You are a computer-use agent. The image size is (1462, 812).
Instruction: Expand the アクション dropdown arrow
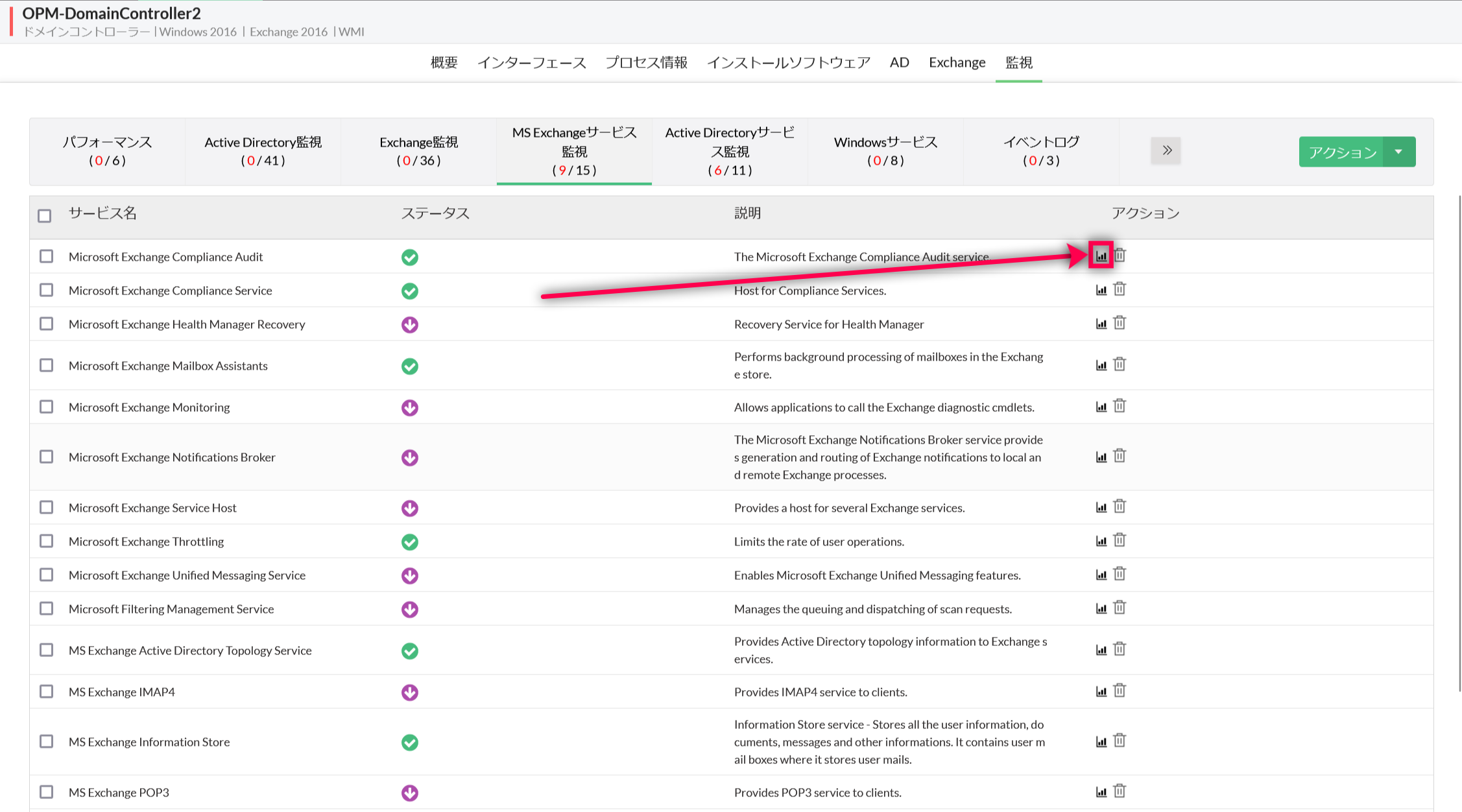click(1399, 152)
